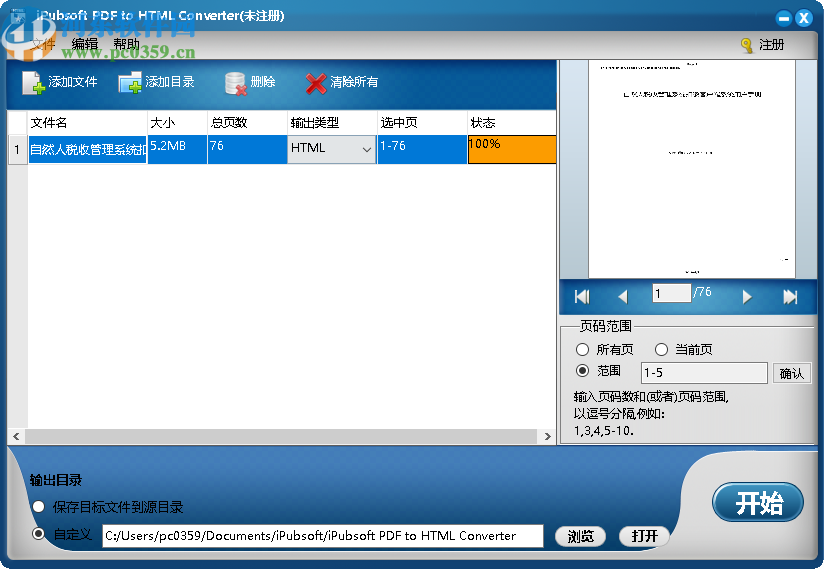Click the Add Folder icon
This screenshot has width=824, height=569.
(130, 82)
